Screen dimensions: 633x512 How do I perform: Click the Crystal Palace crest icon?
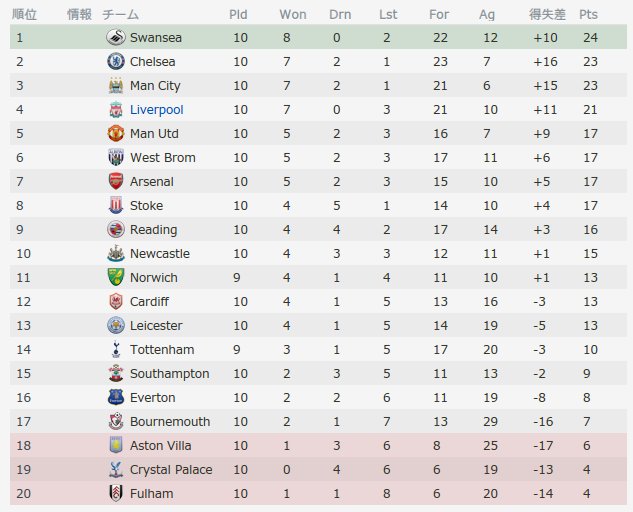[115, 470]
